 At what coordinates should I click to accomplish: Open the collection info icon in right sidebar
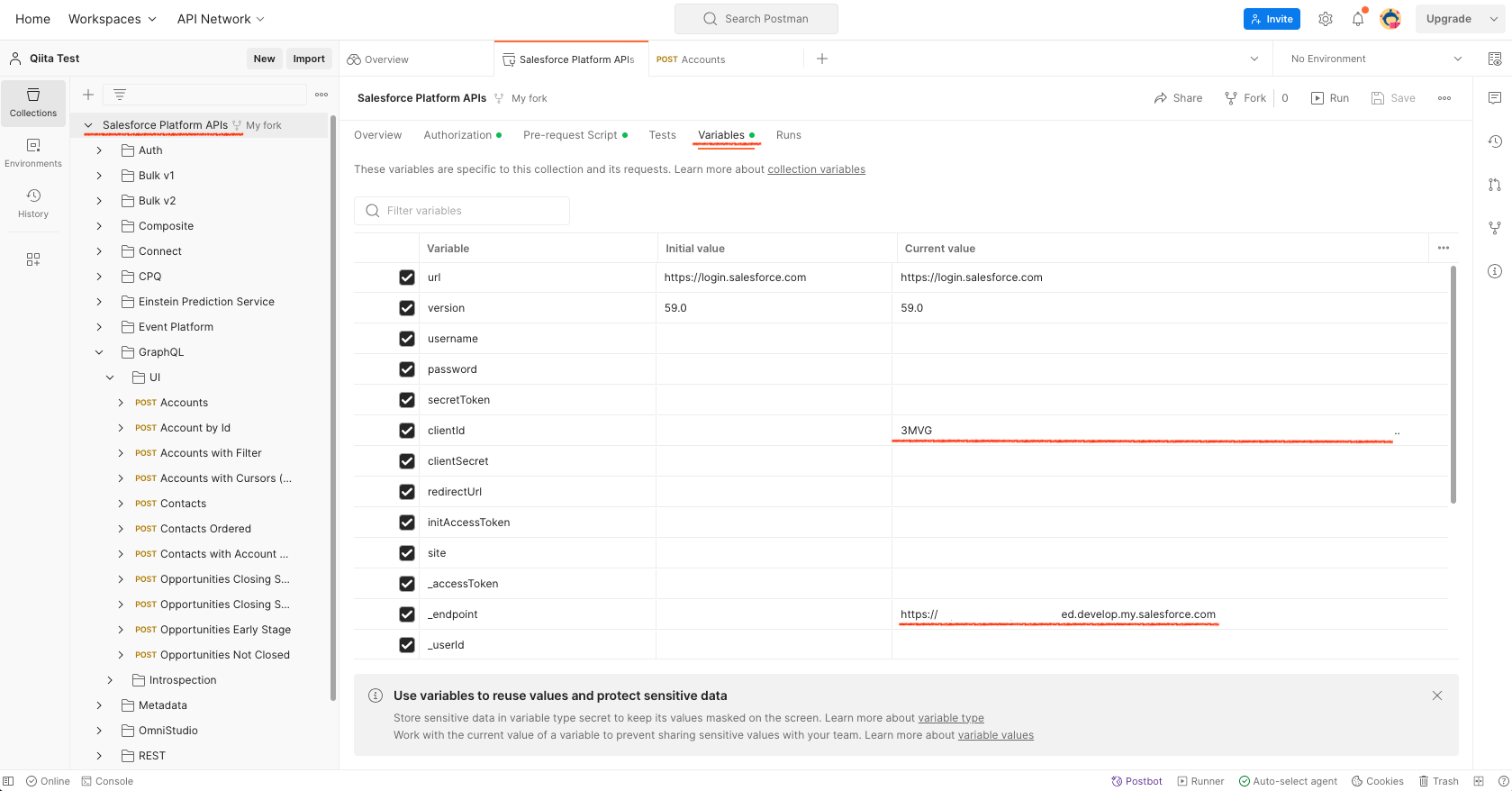point(1495,271)
